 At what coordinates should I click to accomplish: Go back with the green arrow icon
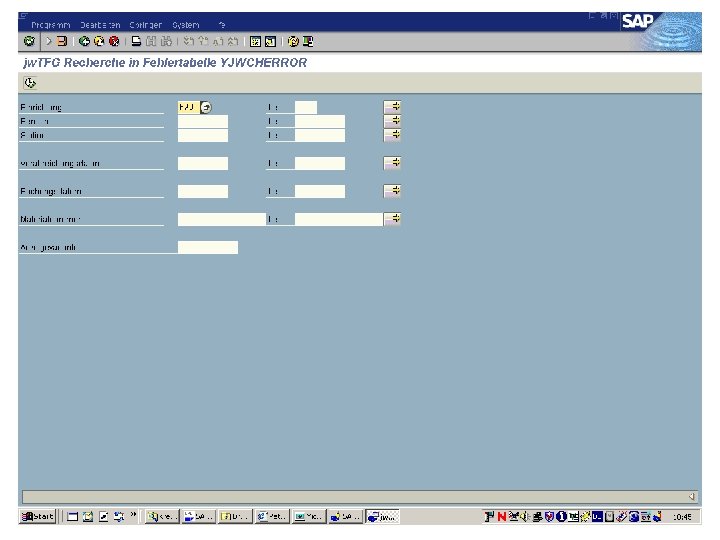pyautogui.click(x=84, y=41)
